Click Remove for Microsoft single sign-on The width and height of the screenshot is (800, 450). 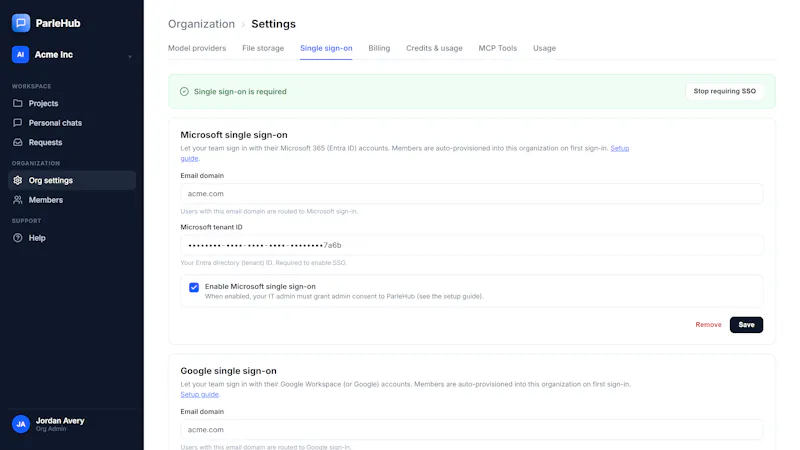(708, 325)
